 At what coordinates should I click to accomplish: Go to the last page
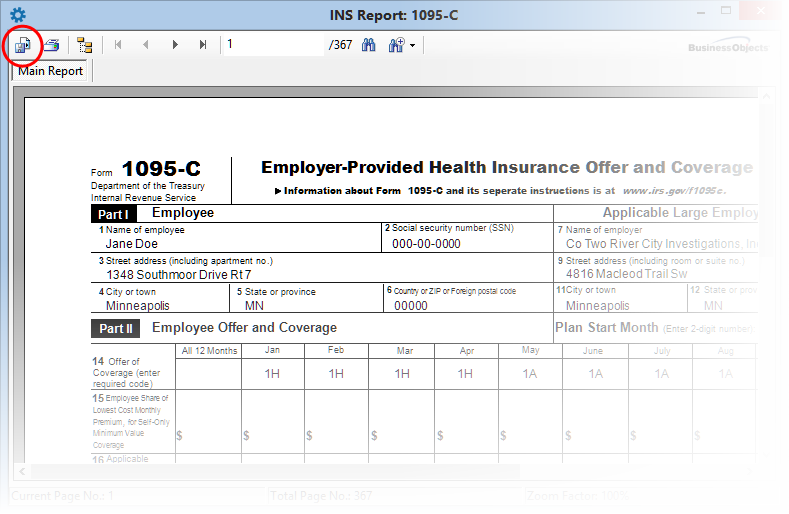(203, 45)
